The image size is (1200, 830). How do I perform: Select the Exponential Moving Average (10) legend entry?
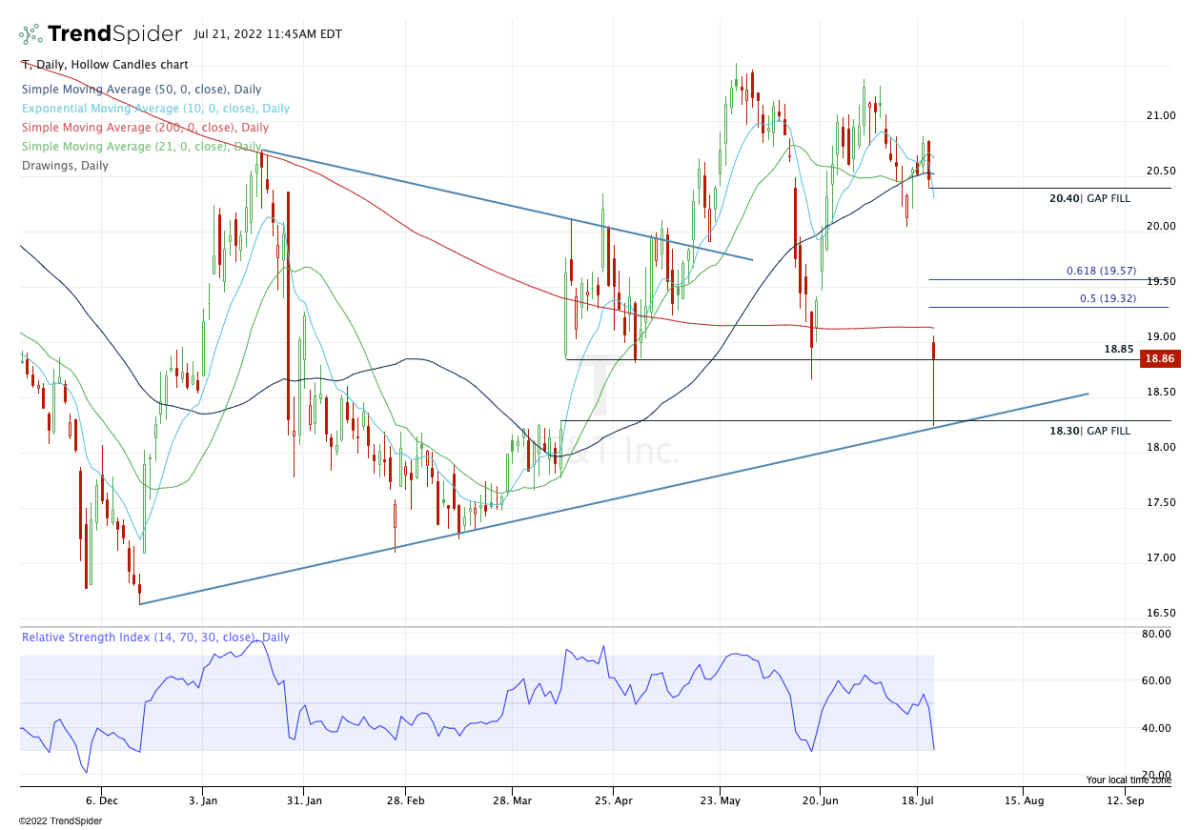click(x=155, y=108)
